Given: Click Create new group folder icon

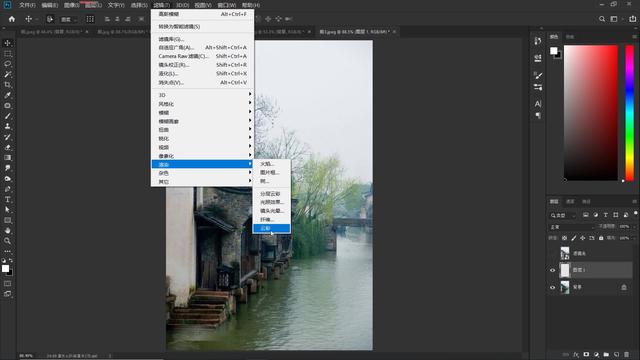Looking at the screenshot, I should click(x=606, y=355).
